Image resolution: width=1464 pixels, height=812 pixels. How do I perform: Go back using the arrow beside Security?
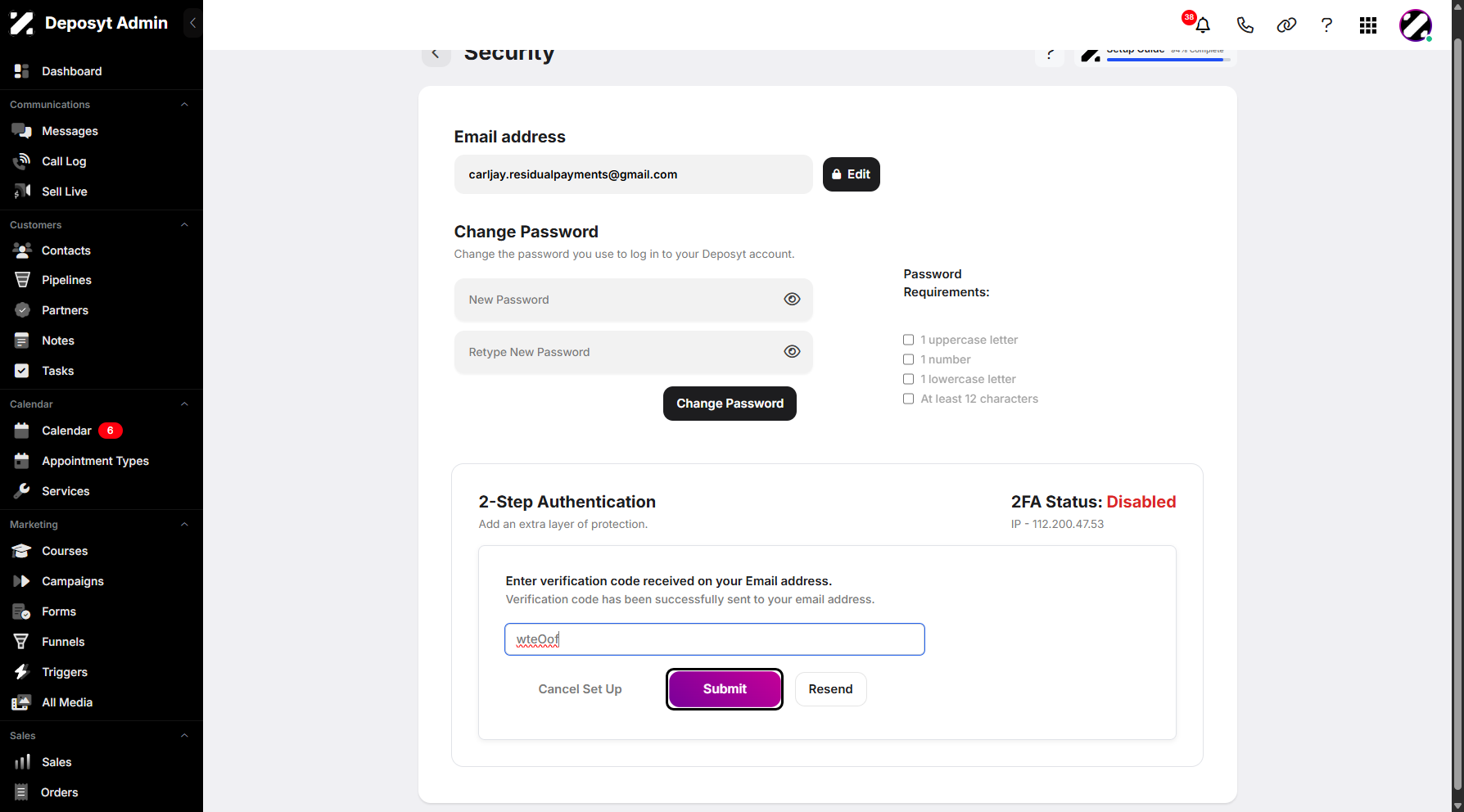(x=436, y=54)
